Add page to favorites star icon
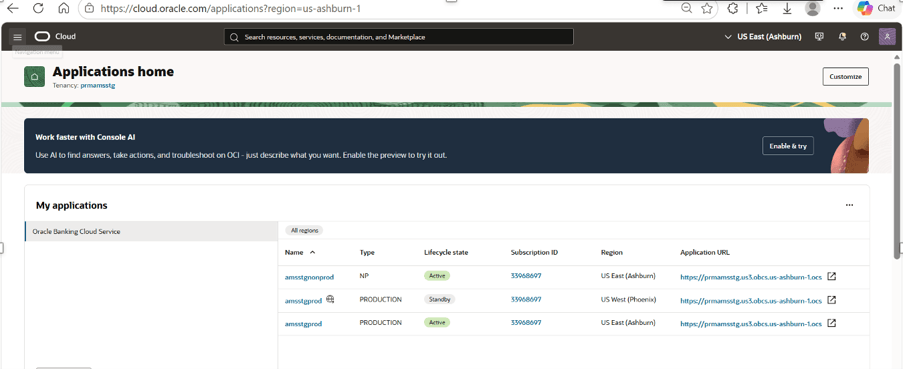Image resolution: width=903 pixels, height=369 pixels. tap(707, 8)
